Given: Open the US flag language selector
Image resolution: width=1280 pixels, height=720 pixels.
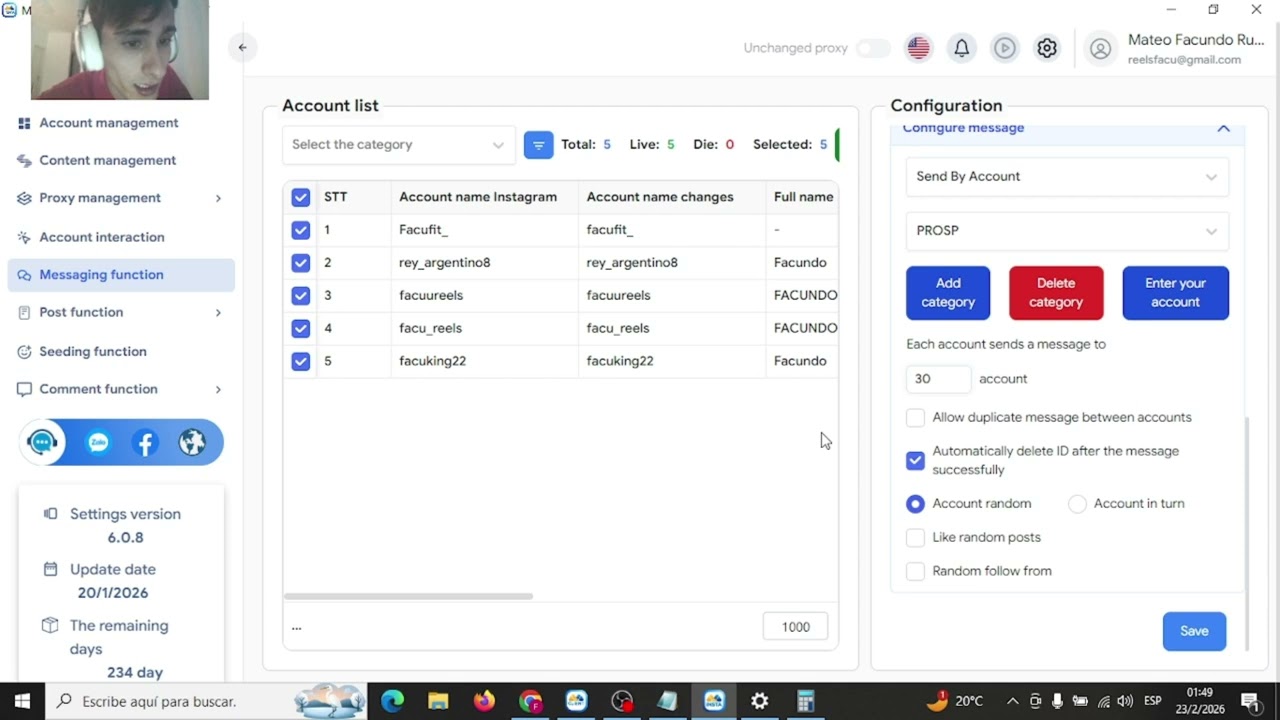Looking at the screenshot, I should (918, 48).
